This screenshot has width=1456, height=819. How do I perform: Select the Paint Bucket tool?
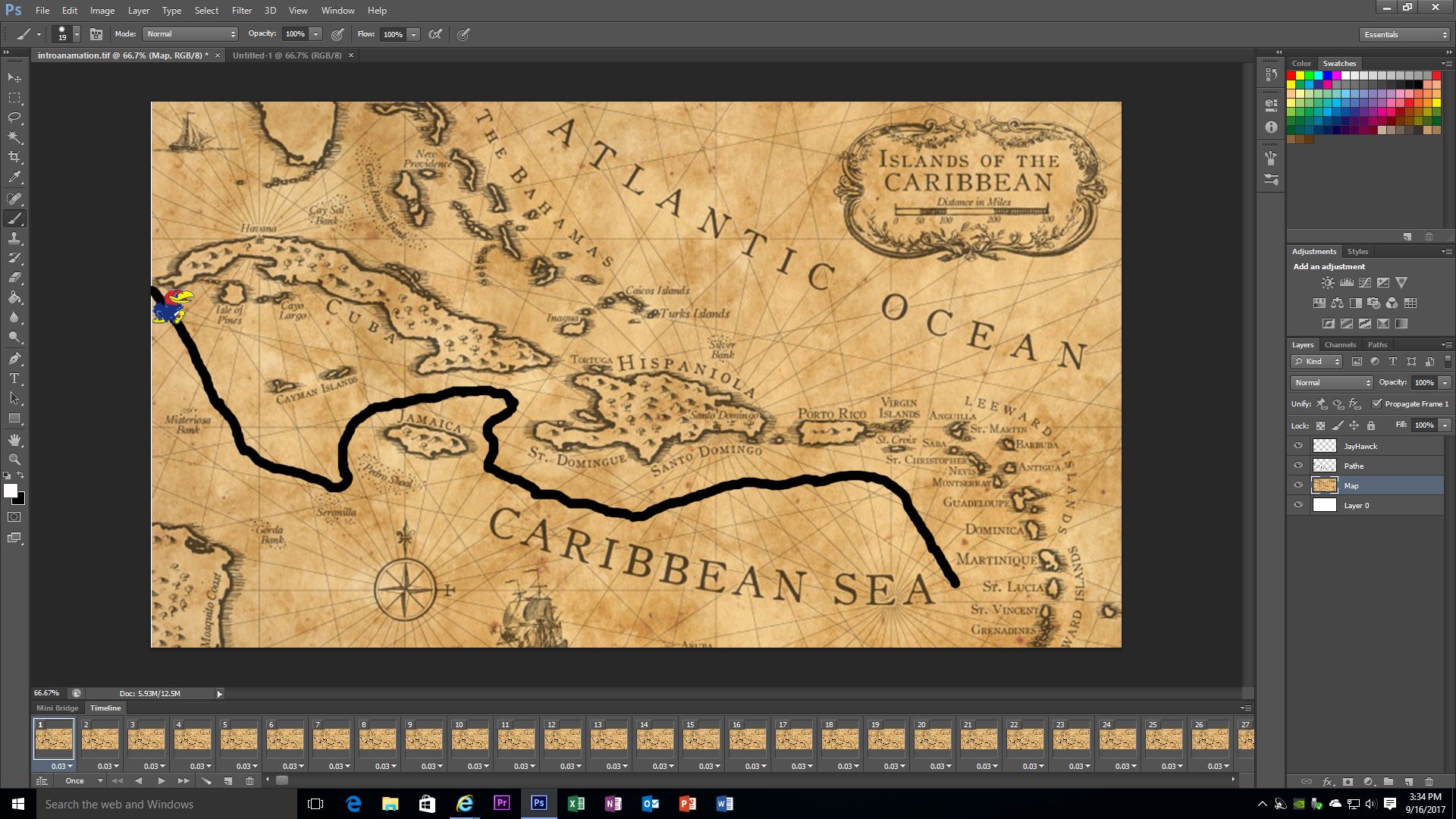(14, 297)
